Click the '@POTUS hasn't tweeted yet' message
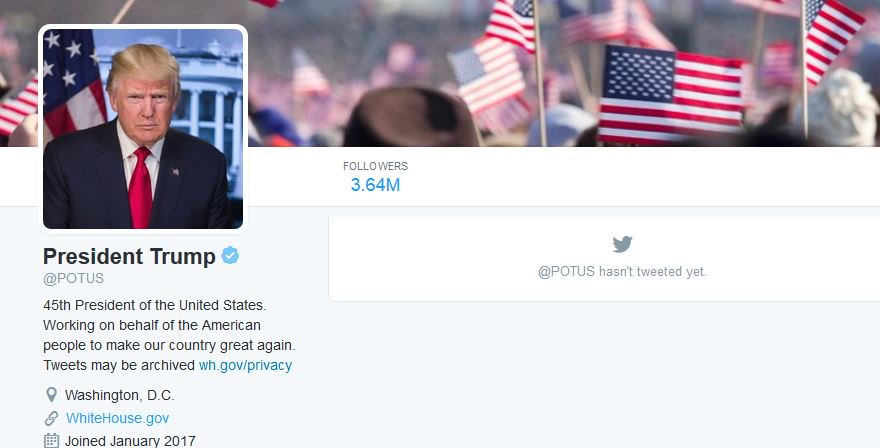Viewport: 880px width, 448px height. pyautogui.click(x=622, y=272)
